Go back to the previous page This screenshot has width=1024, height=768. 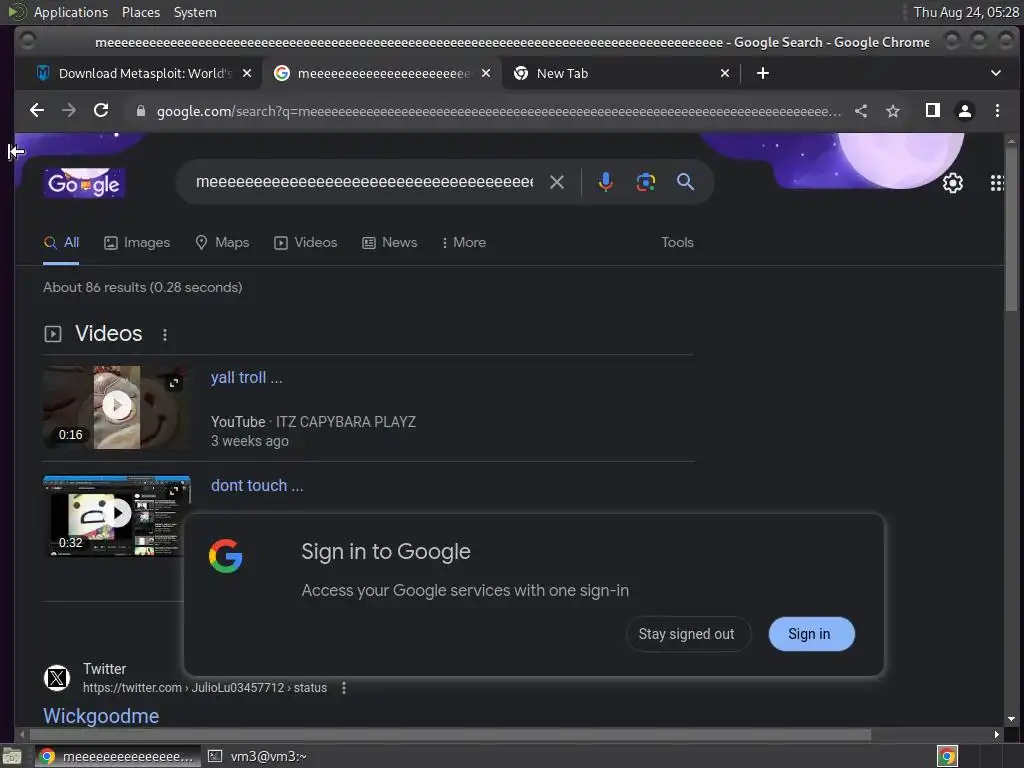pyautogui.click(x=37, y=110)
